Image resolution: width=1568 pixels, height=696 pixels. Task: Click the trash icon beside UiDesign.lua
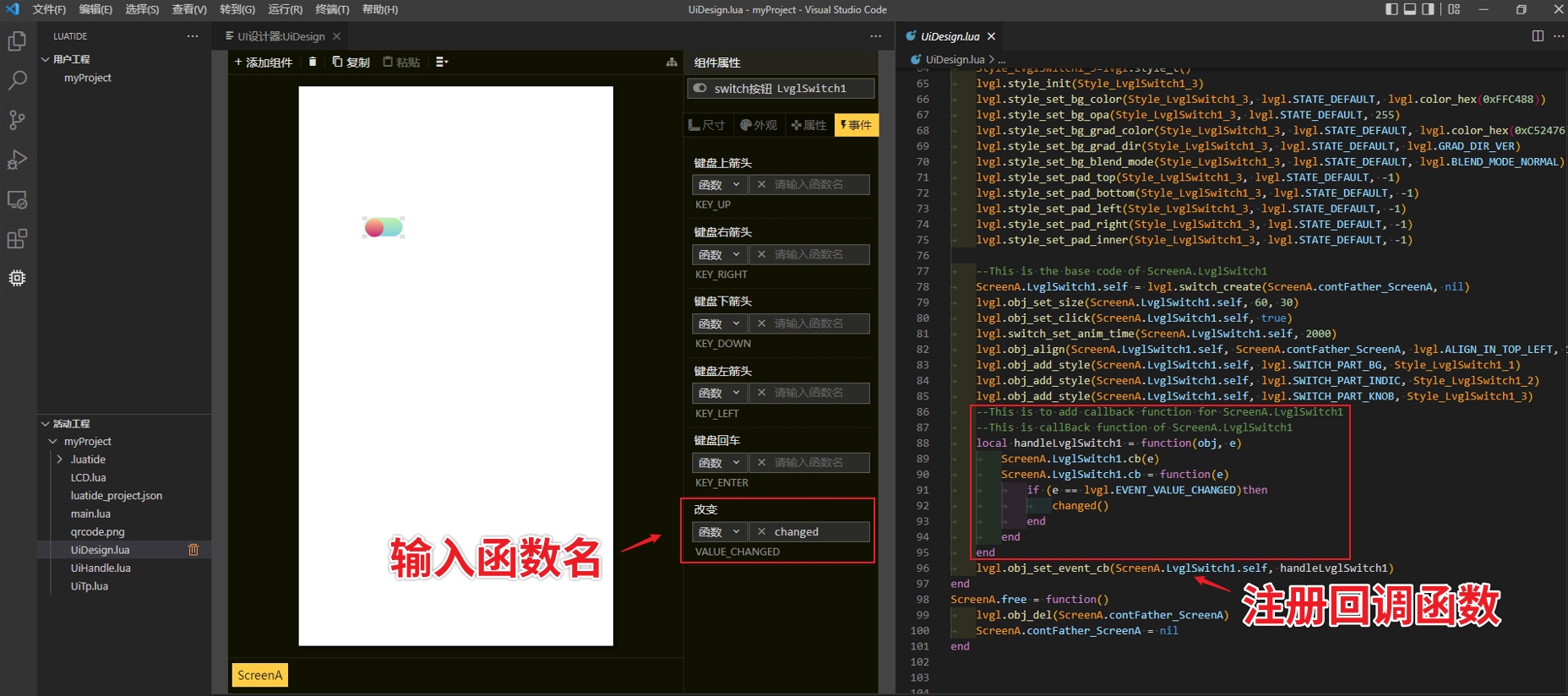pyautogui.click(x=193, y=550)
